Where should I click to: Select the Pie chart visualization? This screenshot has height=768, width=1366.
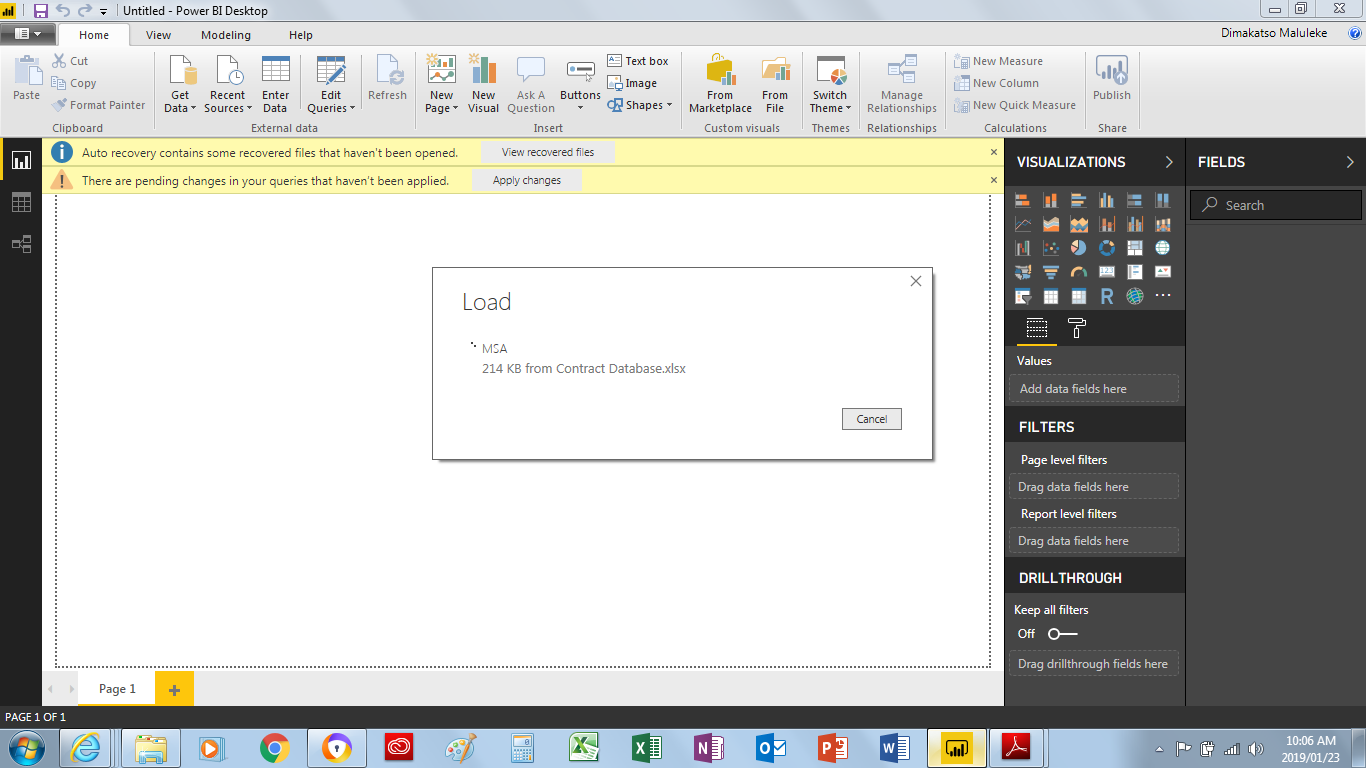1078,248
